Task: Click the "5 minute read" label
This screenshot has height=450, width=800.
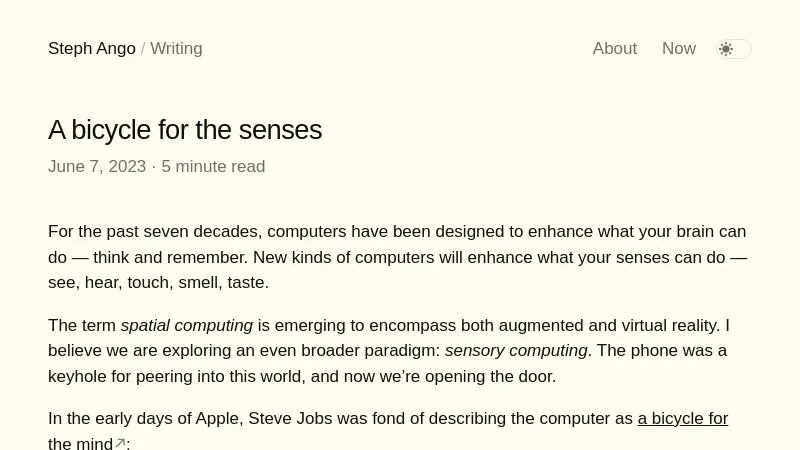Action: 213,166
